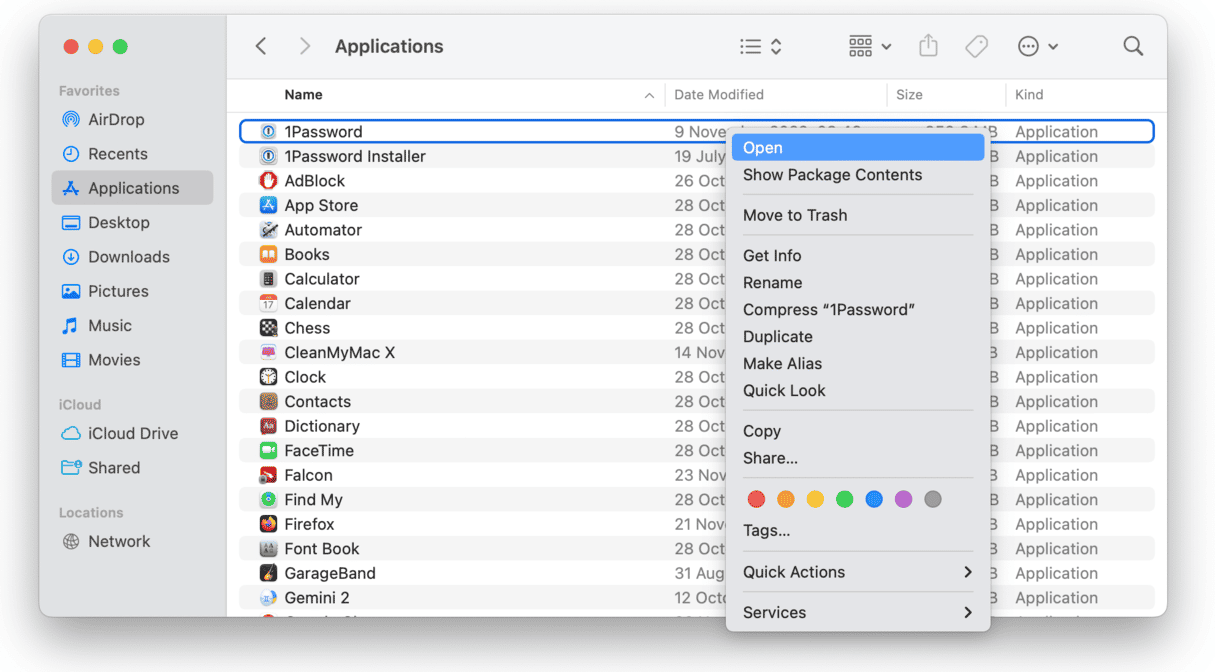The width and height of the screenshot is (1215, 672).
Task: Open AirDrop in the sidebar
Action: (x=116, y=120)
